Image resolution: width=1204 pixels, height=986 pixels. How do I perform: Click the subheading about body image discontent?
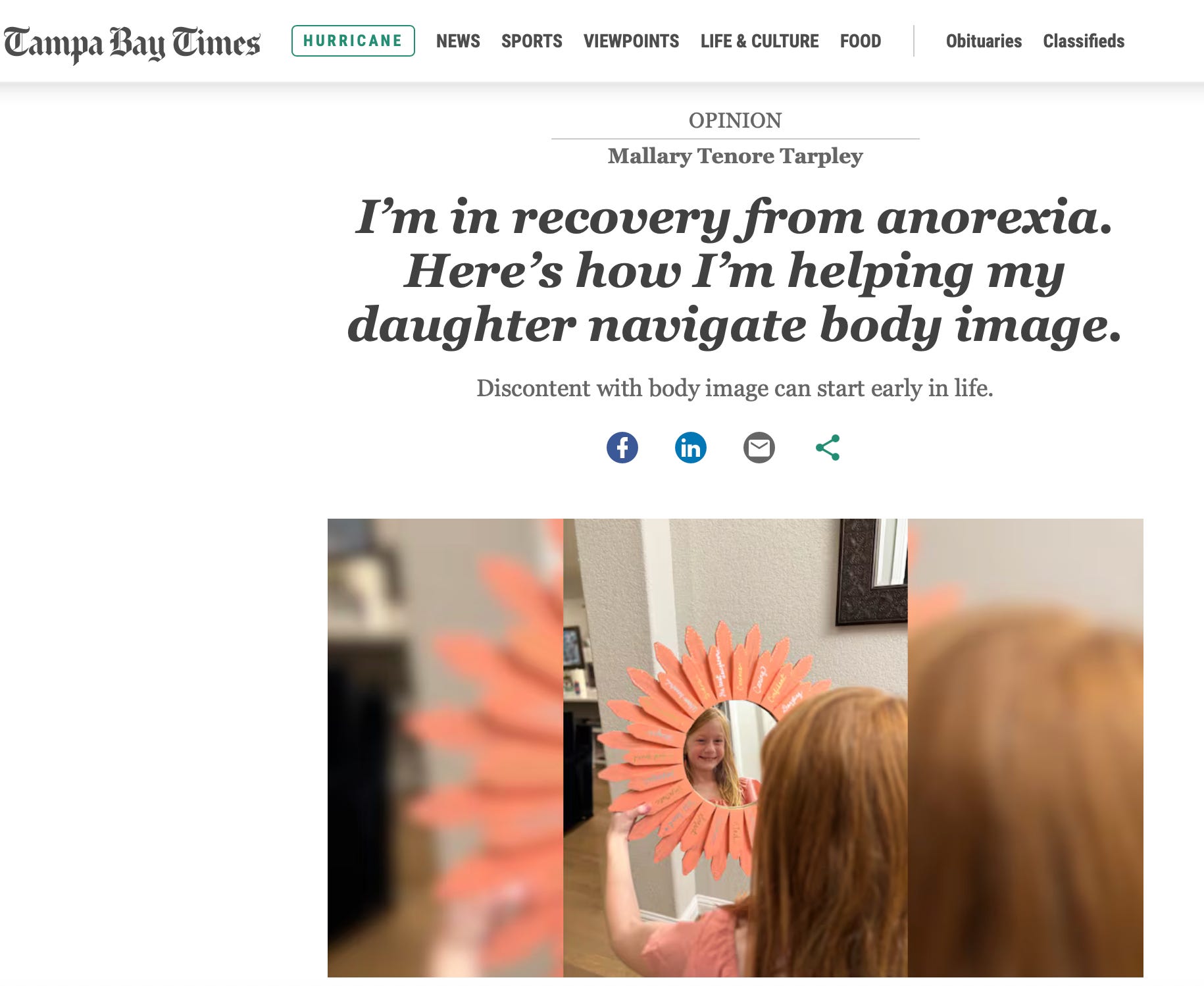[x=735, y=388]
